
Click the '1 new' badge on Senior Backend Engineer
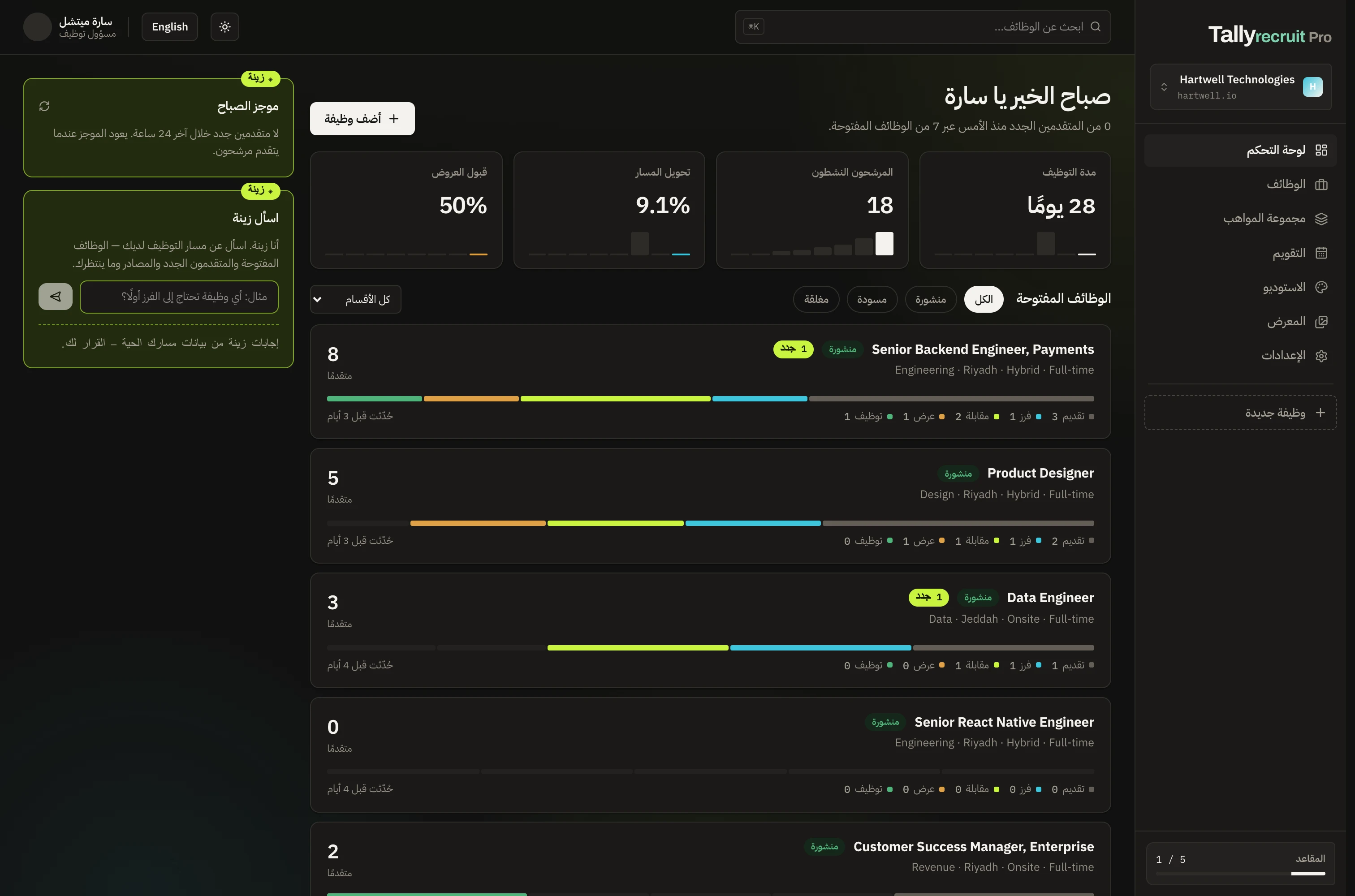point(793,349)
